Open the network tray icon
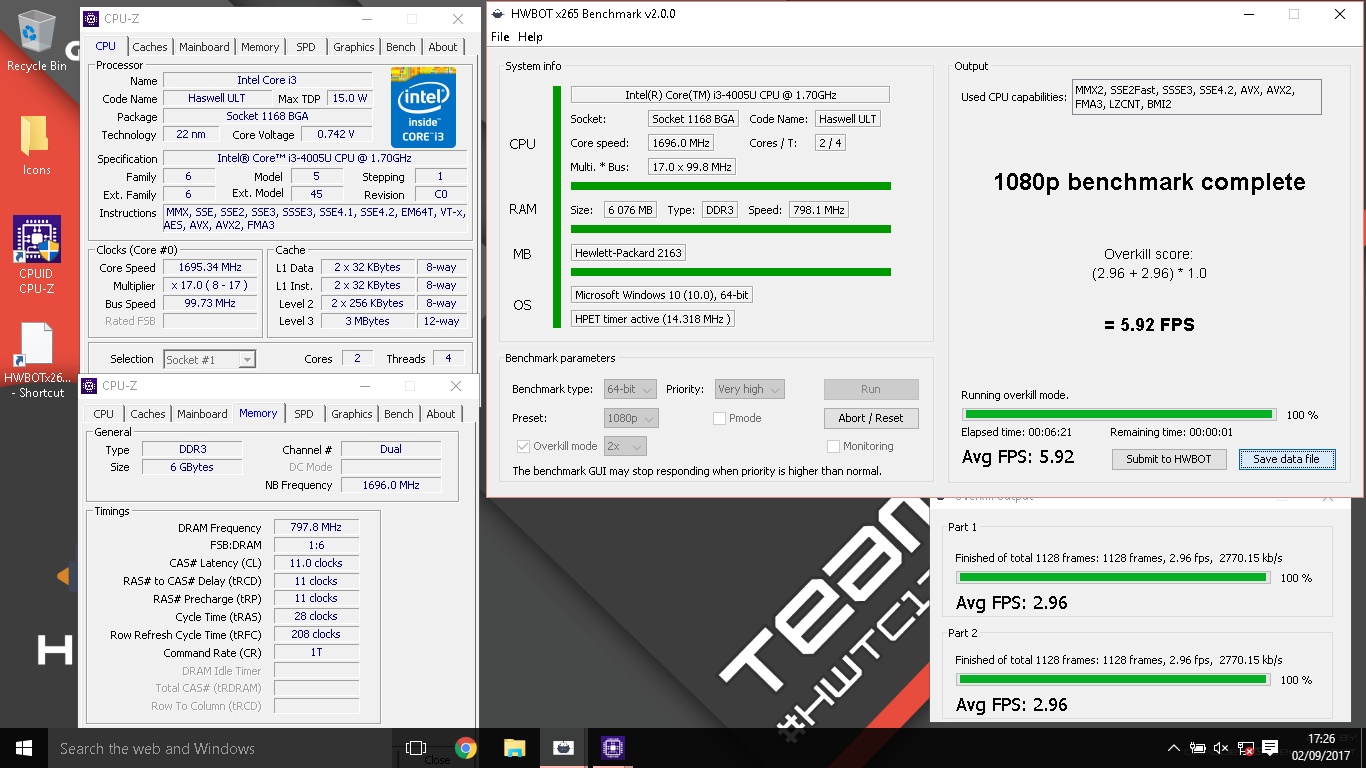The width and height of the screenshot is (1366, 768). coord(1246,748)
